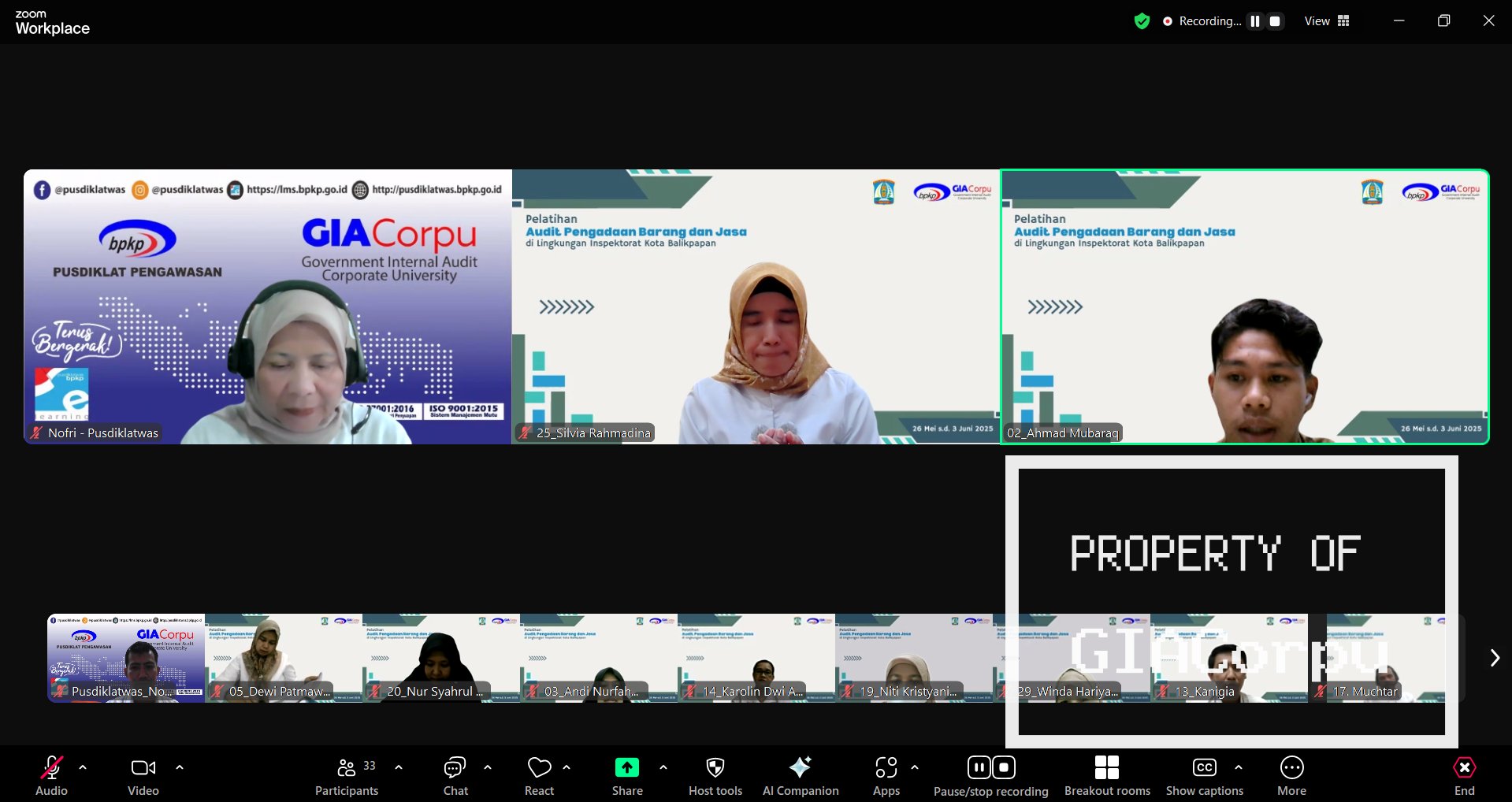This screenshot has width=1512, height=802.
Task: Open the Participants panel
Action: coord(347,776)
